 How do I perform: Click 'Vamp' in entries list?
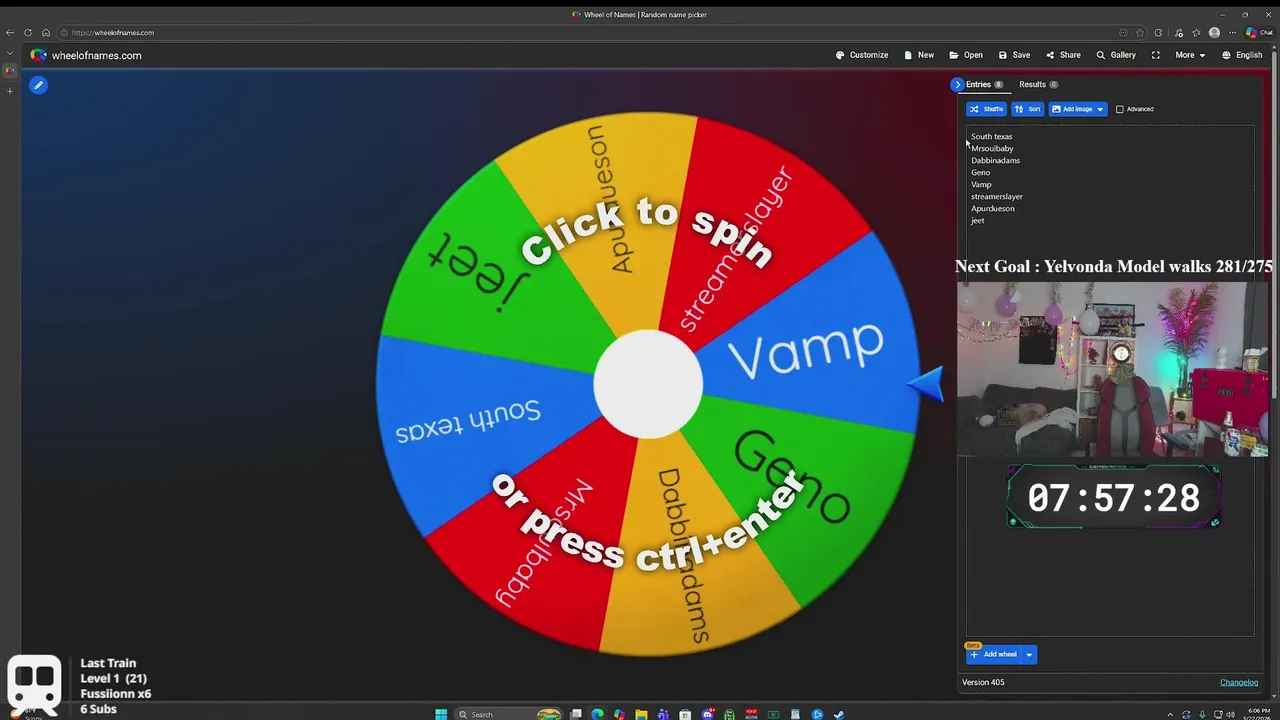click(x=981, y=184)
